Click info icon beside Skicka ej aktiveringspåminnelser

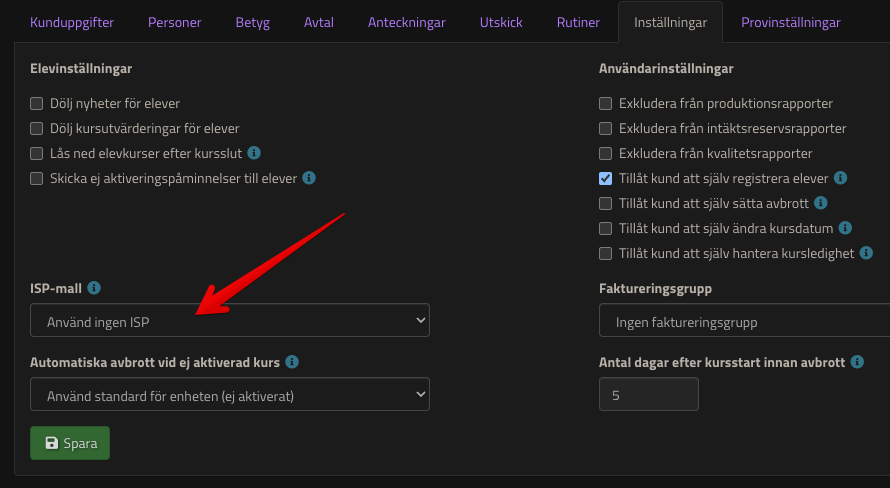pos(309,178)
